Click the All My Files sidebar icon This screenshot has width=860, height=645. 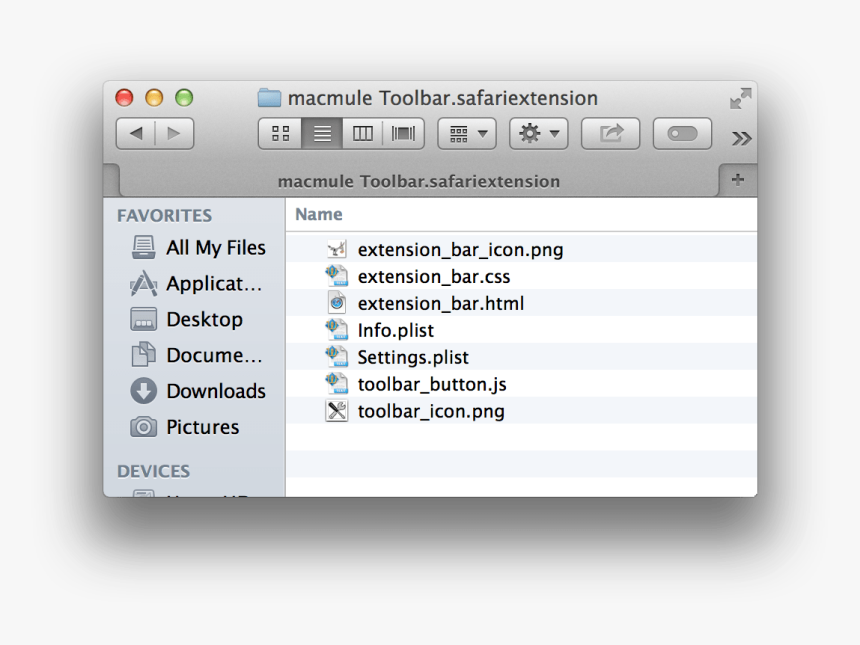tap(143, 247)
